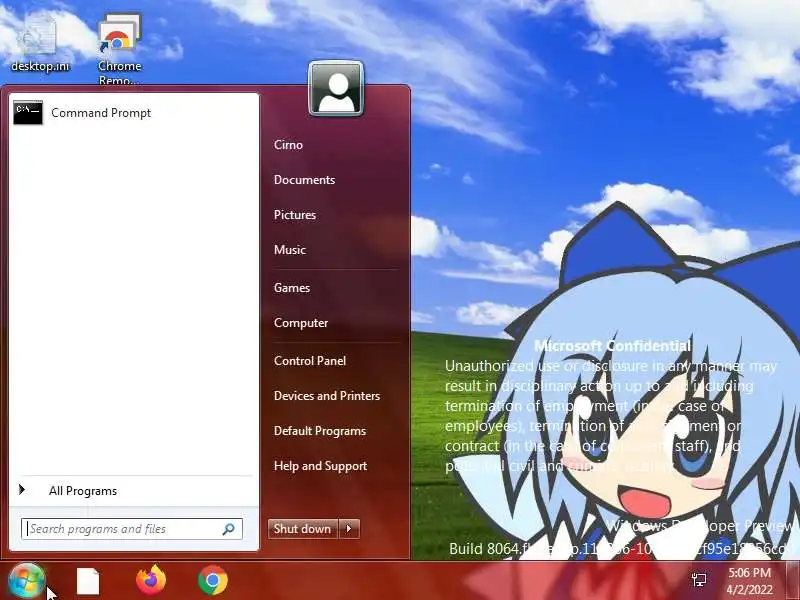The image size is (800, 600).
Task: Launch Firefox from the taskbar
Action: pos(151,581)
